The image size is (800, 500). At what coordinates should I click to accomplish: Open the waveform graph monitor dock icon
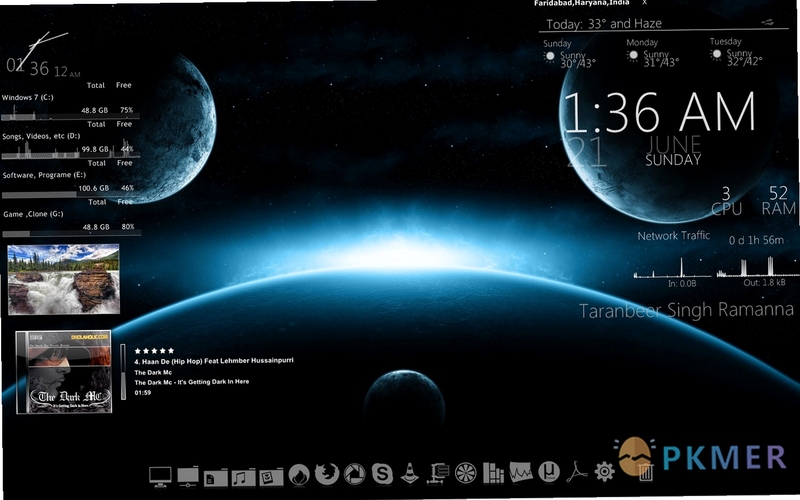pyautogui.click(x=520, y=472)
